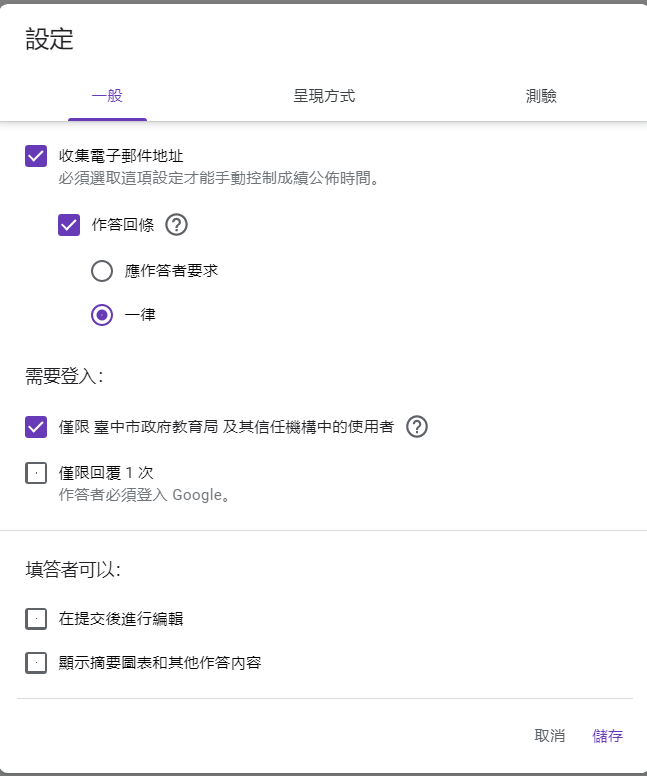Click help icon beside 僅限臺中市政府教育局 option
The image size is (647, 776).
click(x=417, y=427)
